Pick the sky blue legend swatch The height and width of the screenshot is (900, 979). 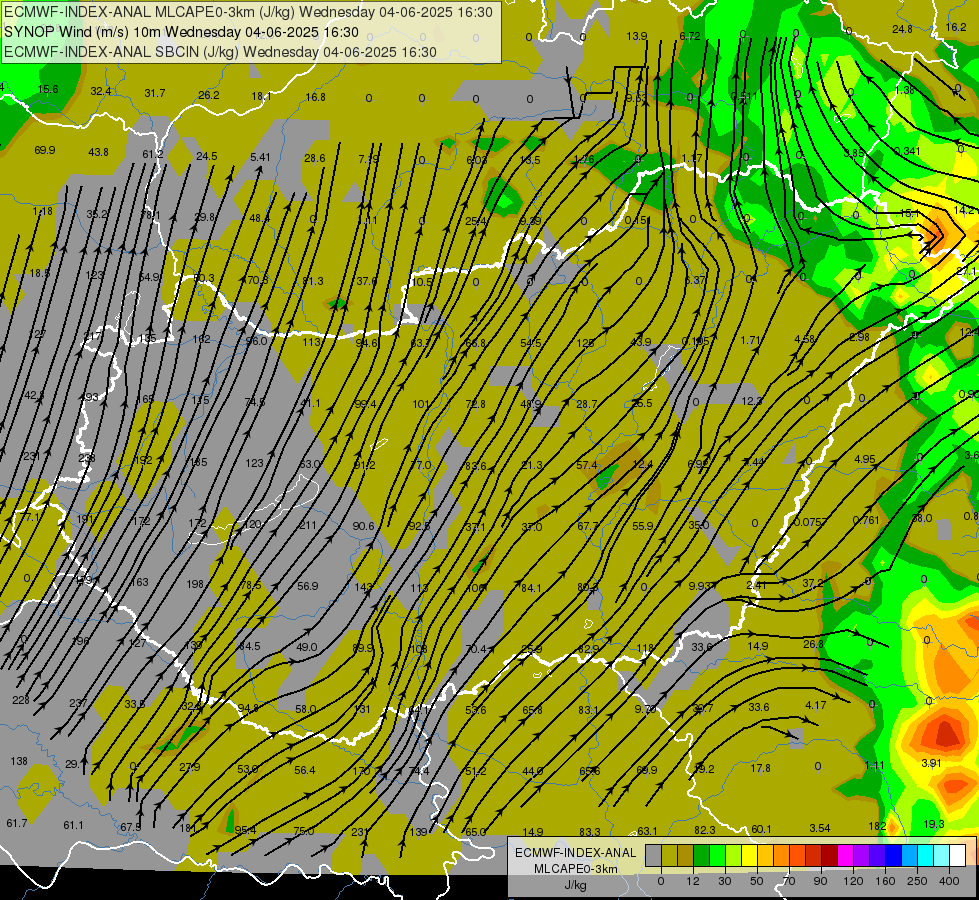tap(909, 855)
